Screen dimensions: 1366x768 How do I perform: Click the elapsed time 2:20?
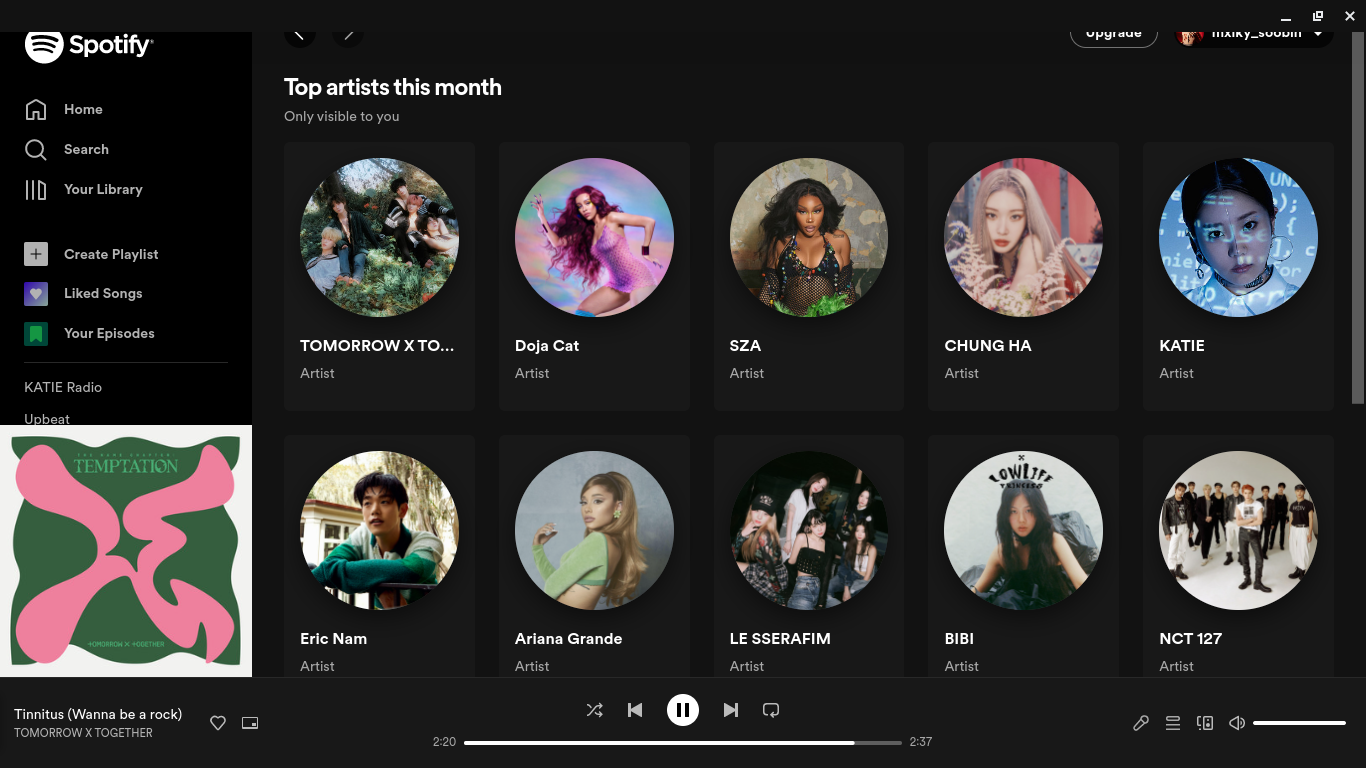click(444, 742)
